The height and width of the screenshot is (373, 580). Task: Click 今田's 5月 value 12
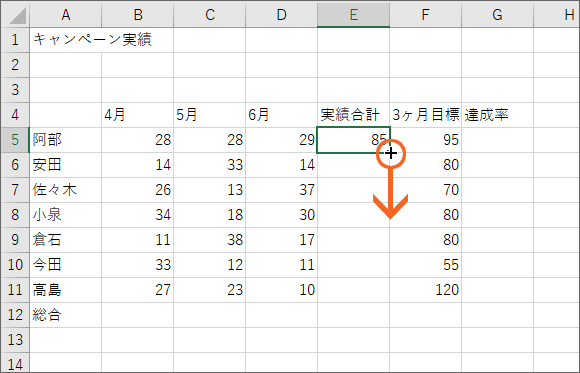point(209,265)
